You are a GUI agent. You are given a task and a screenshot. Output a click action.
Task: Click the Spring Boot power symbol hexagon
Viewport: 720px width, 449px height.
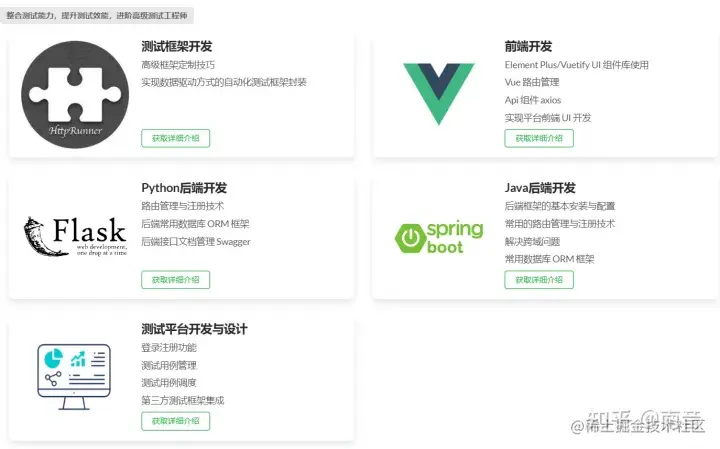410,238
